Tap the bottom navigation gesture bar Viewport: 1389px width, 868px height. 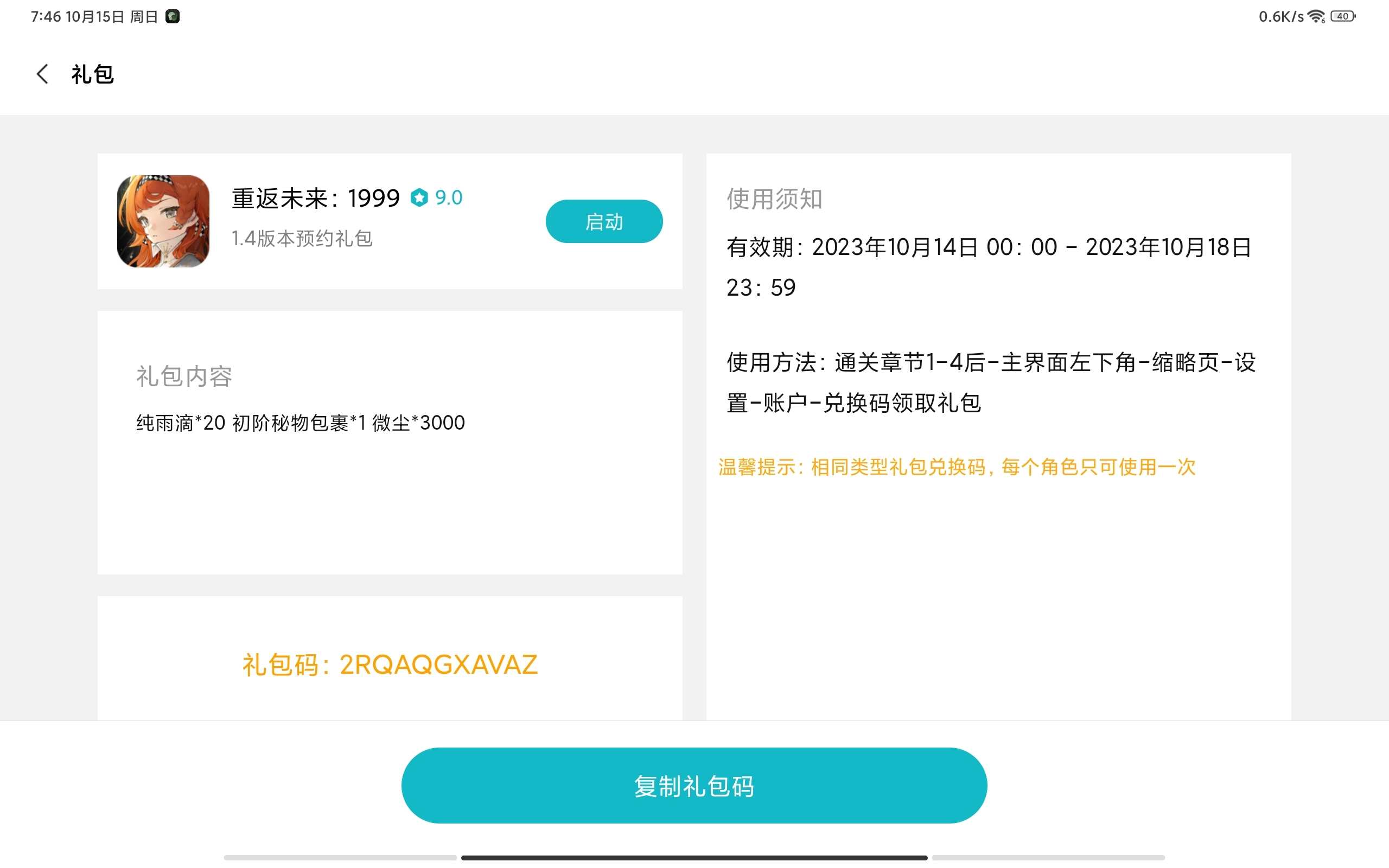(694, 858)
